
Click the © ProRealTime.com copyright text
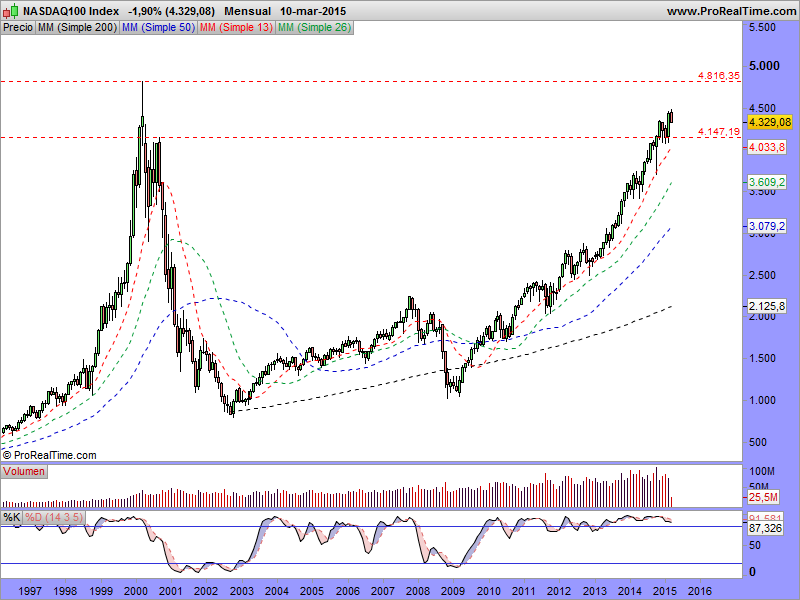point(49,455)
